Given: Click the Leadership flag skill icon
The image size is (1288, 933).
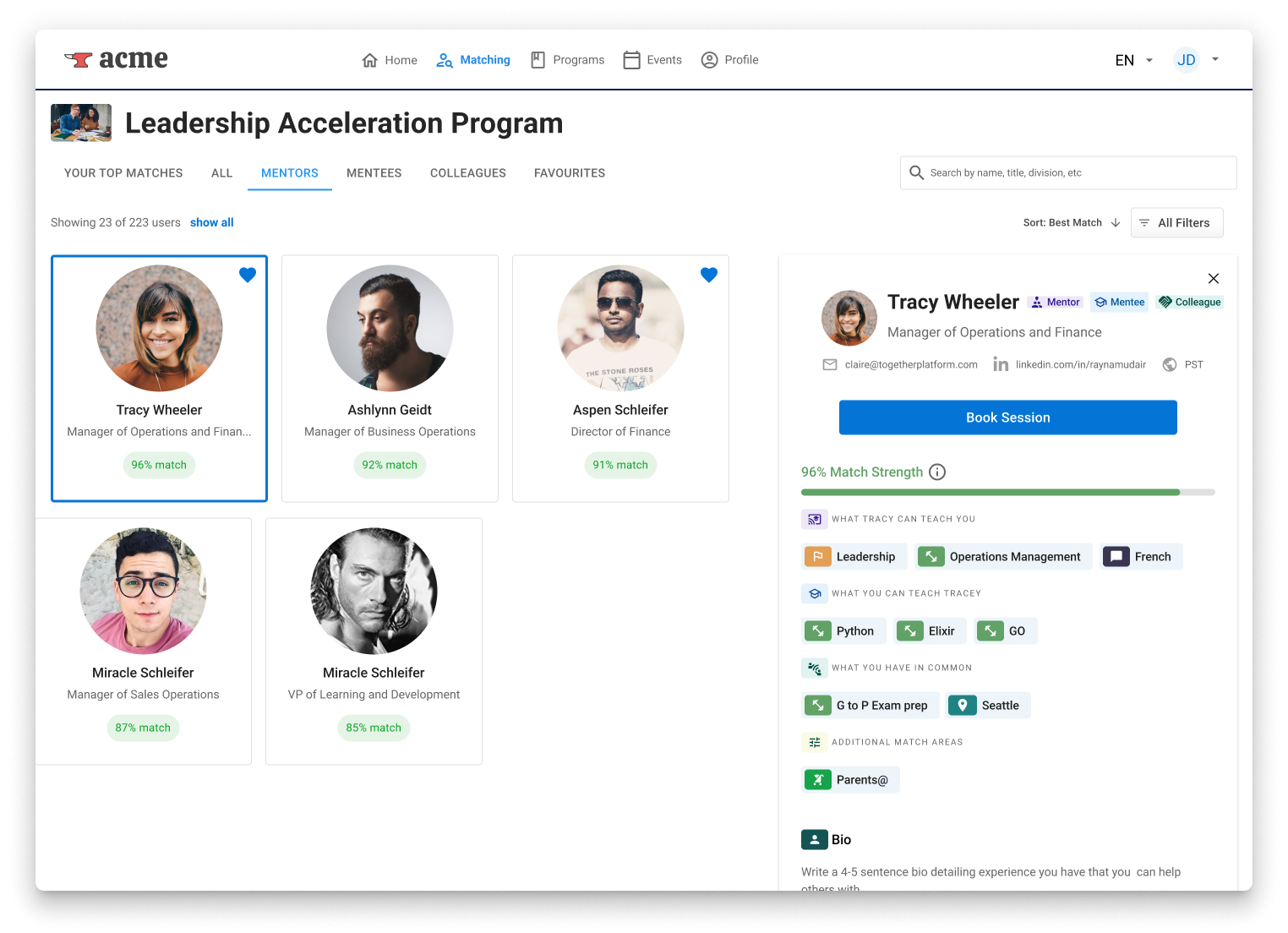Looking at the screenshot, I should click(817, 556).
